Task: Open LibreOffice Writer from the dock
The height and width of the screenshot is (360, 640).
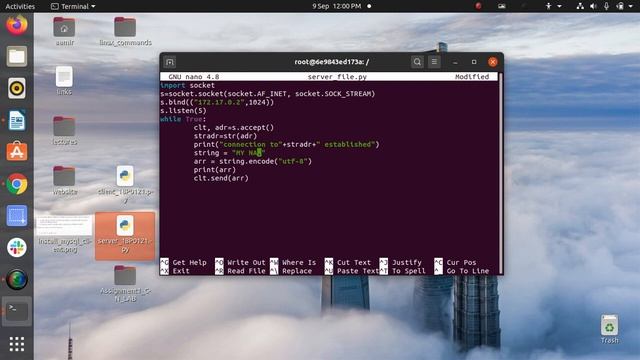Action: pos(17,120)
